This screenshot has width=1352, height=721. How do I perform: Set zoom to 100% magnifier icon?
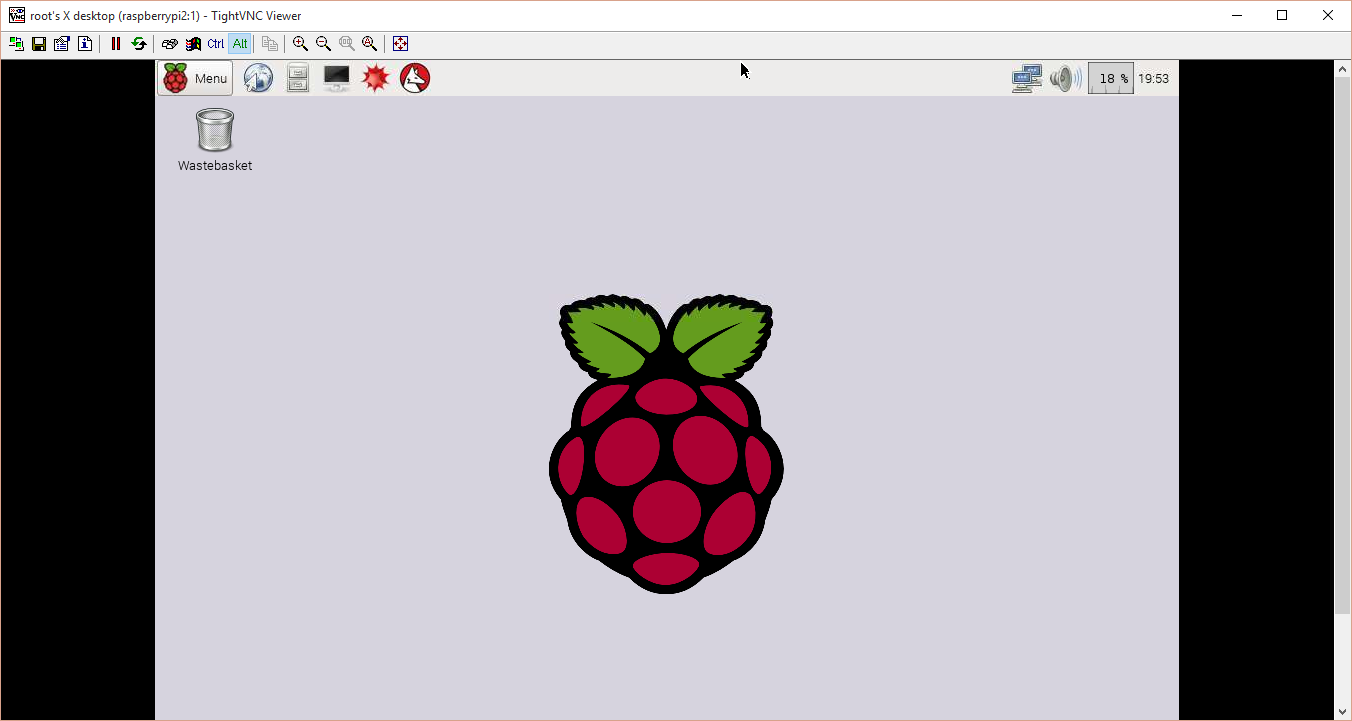(x=346, y=44)
